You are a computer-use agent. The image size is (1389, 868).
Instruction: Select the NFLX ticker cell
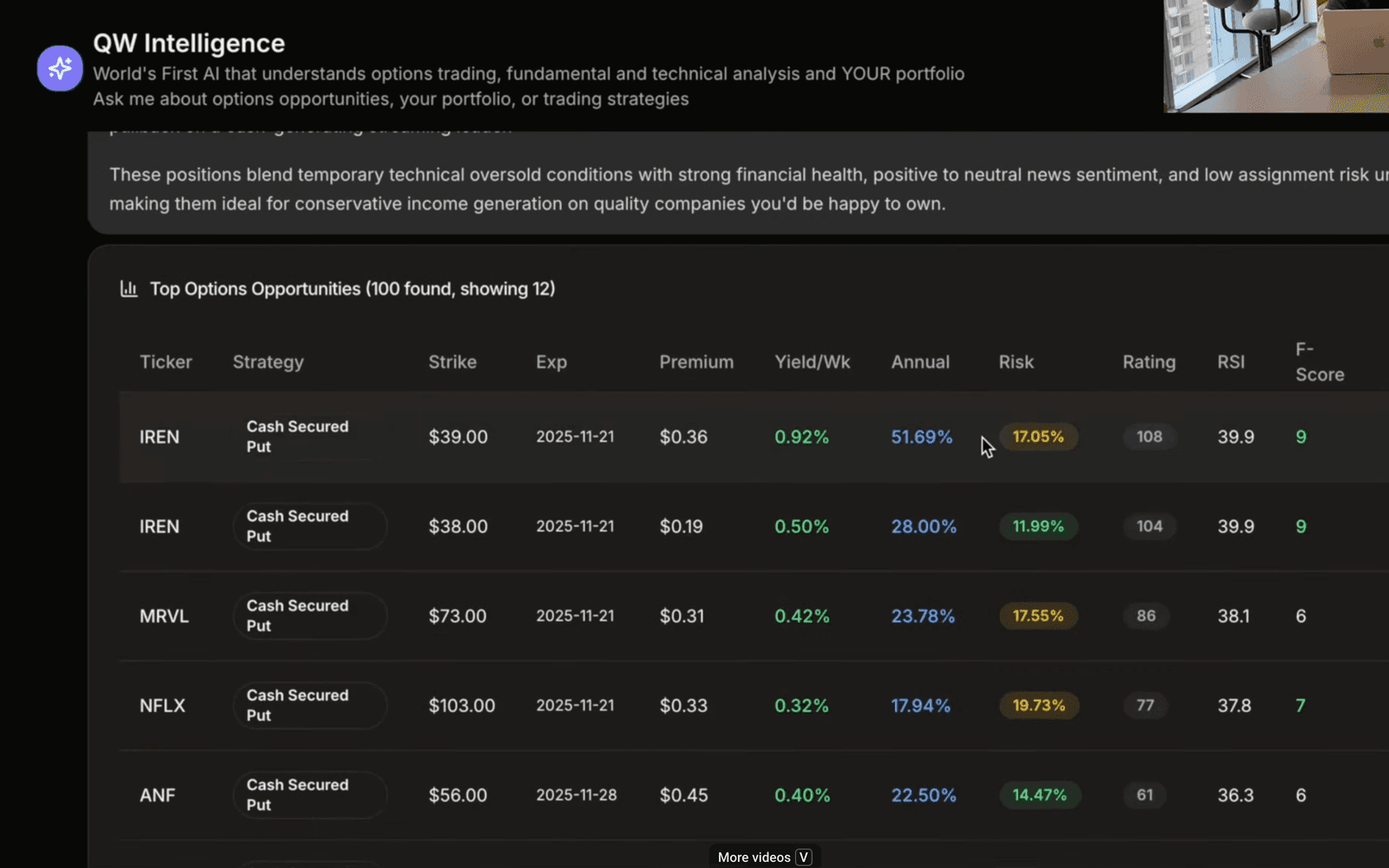162,706
